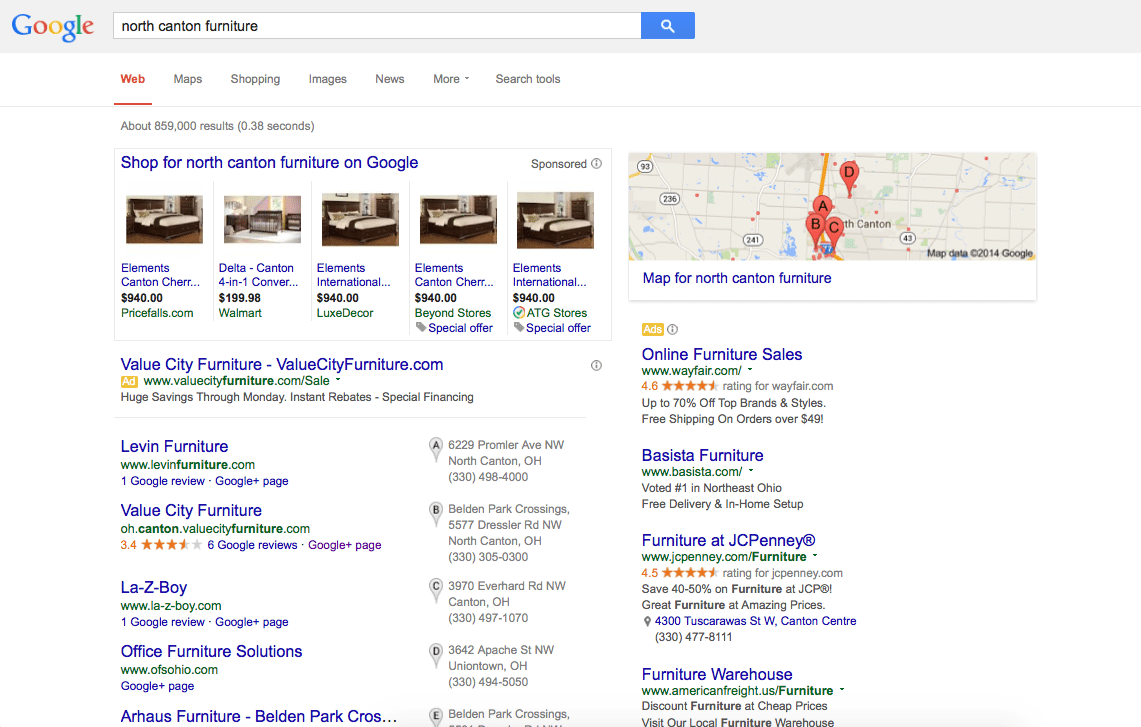This screenshot has width=1141, height=727.
Task: Open Shop for north canton furniture on Google
Action: (269, 162)
